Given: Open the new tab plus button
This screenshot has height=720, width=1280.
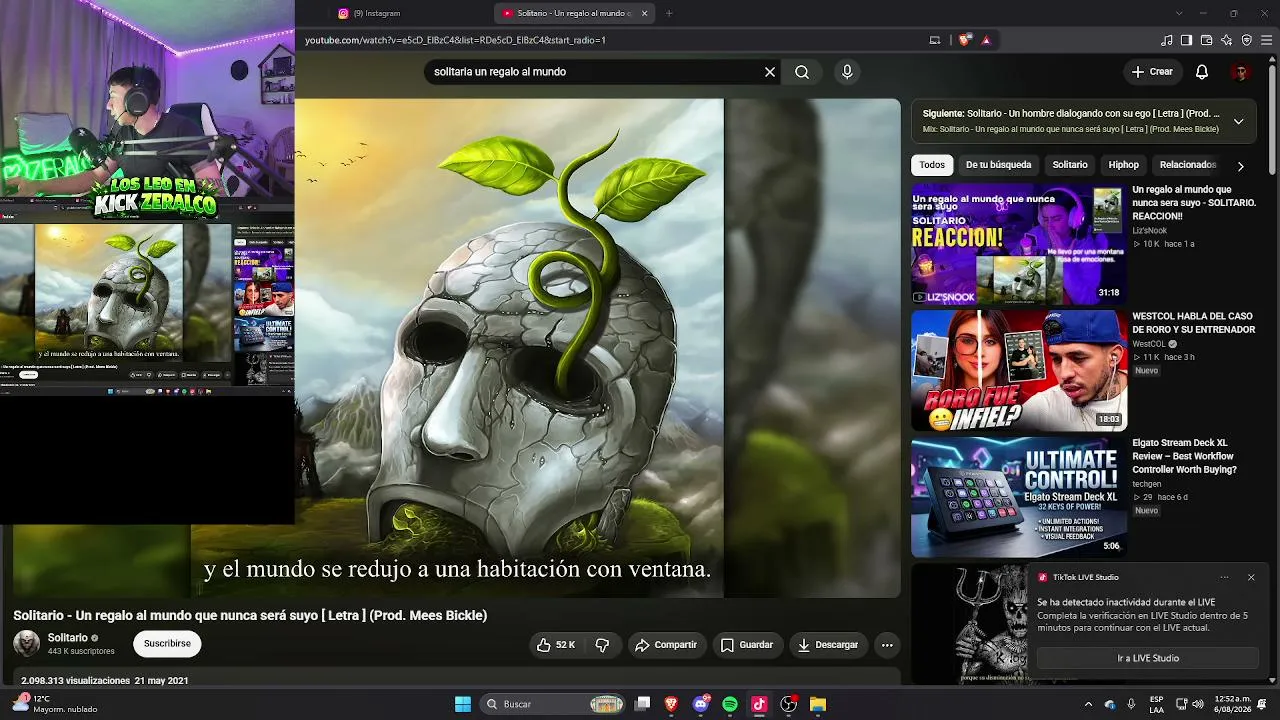Looking at the screenshot, I should (669, 13).
